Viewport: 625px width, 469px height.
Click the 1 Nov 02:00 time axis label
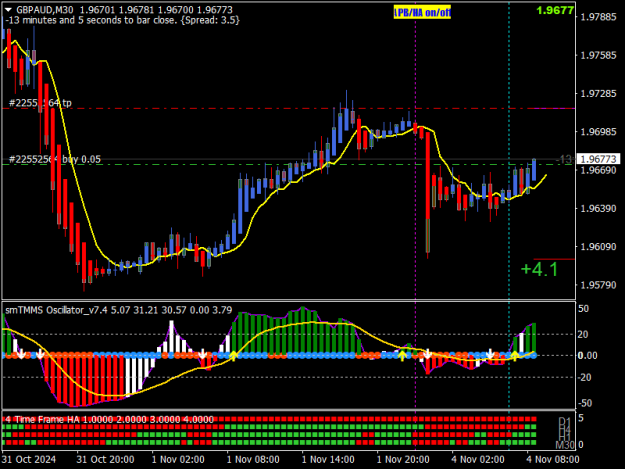(178, 459)
